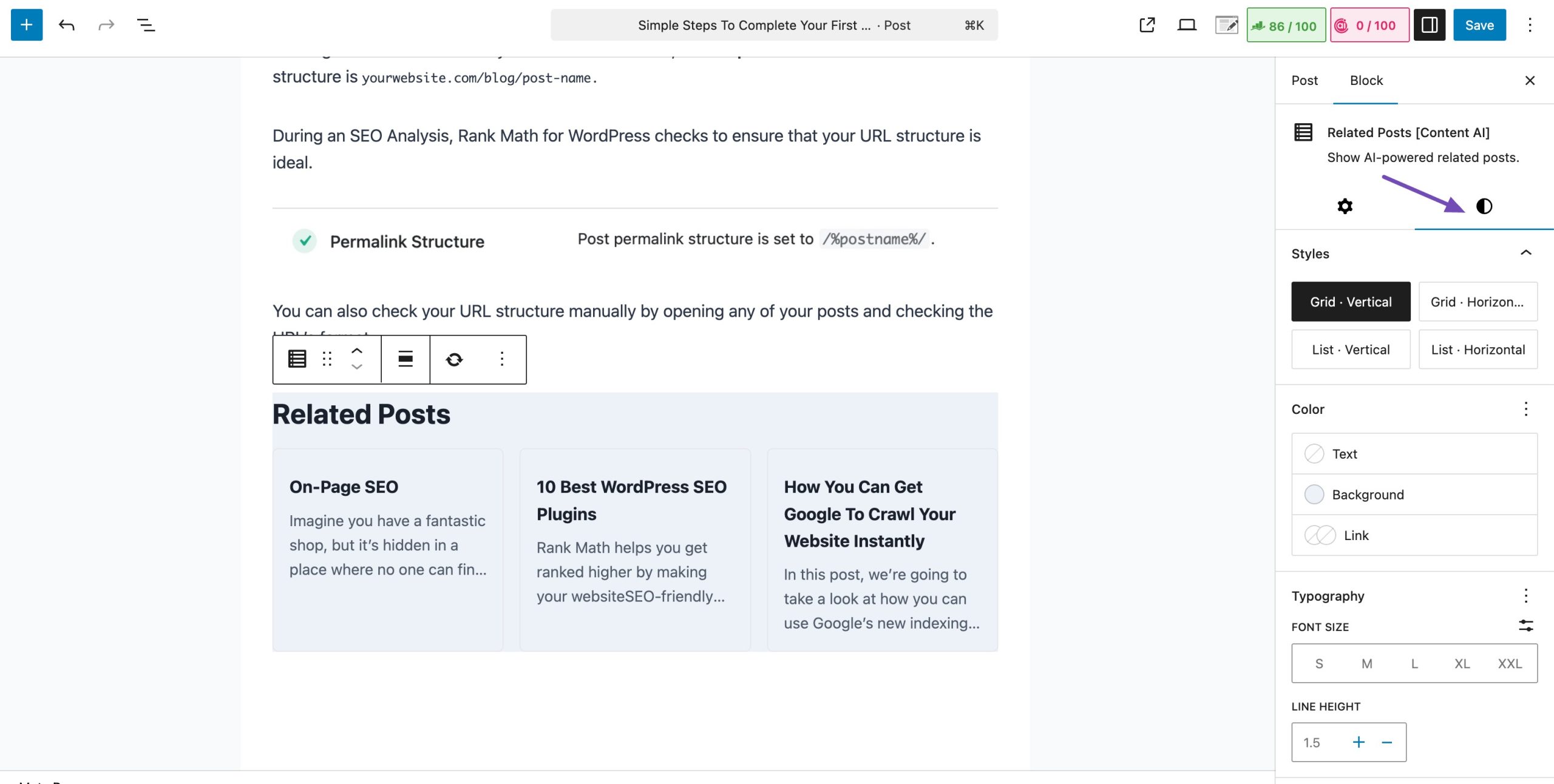The height and width of the screenshot is (784, 1554).
Task: Open Typography panel options menu
Action: (1525, 595)
